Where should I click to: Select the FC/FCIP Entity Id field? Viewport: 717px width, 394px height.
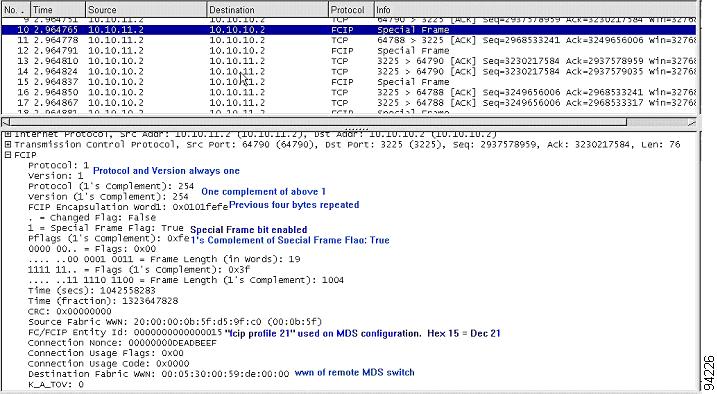pyautogui.click(x=124, y=332)
